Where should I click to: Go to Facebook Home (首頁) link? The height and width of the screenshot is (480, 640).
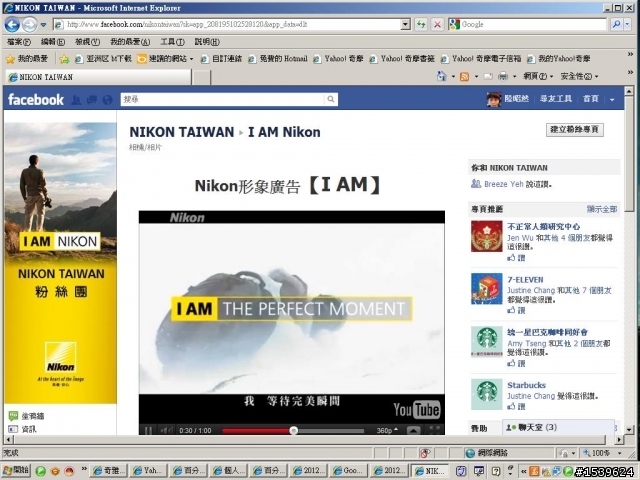591,99
